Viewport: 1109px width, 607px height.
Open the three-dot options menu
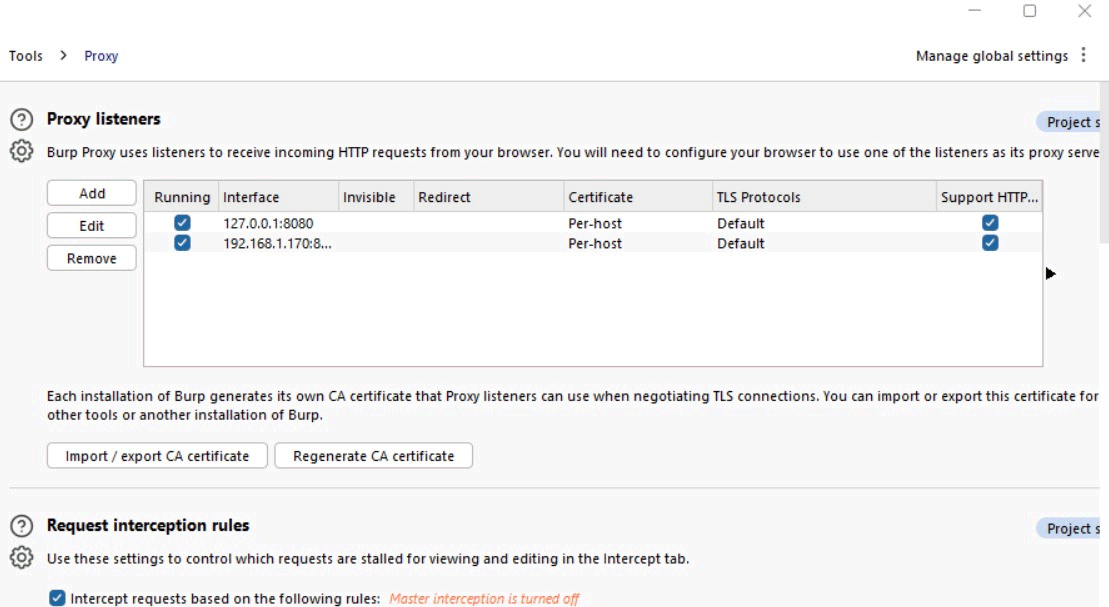pyautogui.click(x=1084, y=55)
